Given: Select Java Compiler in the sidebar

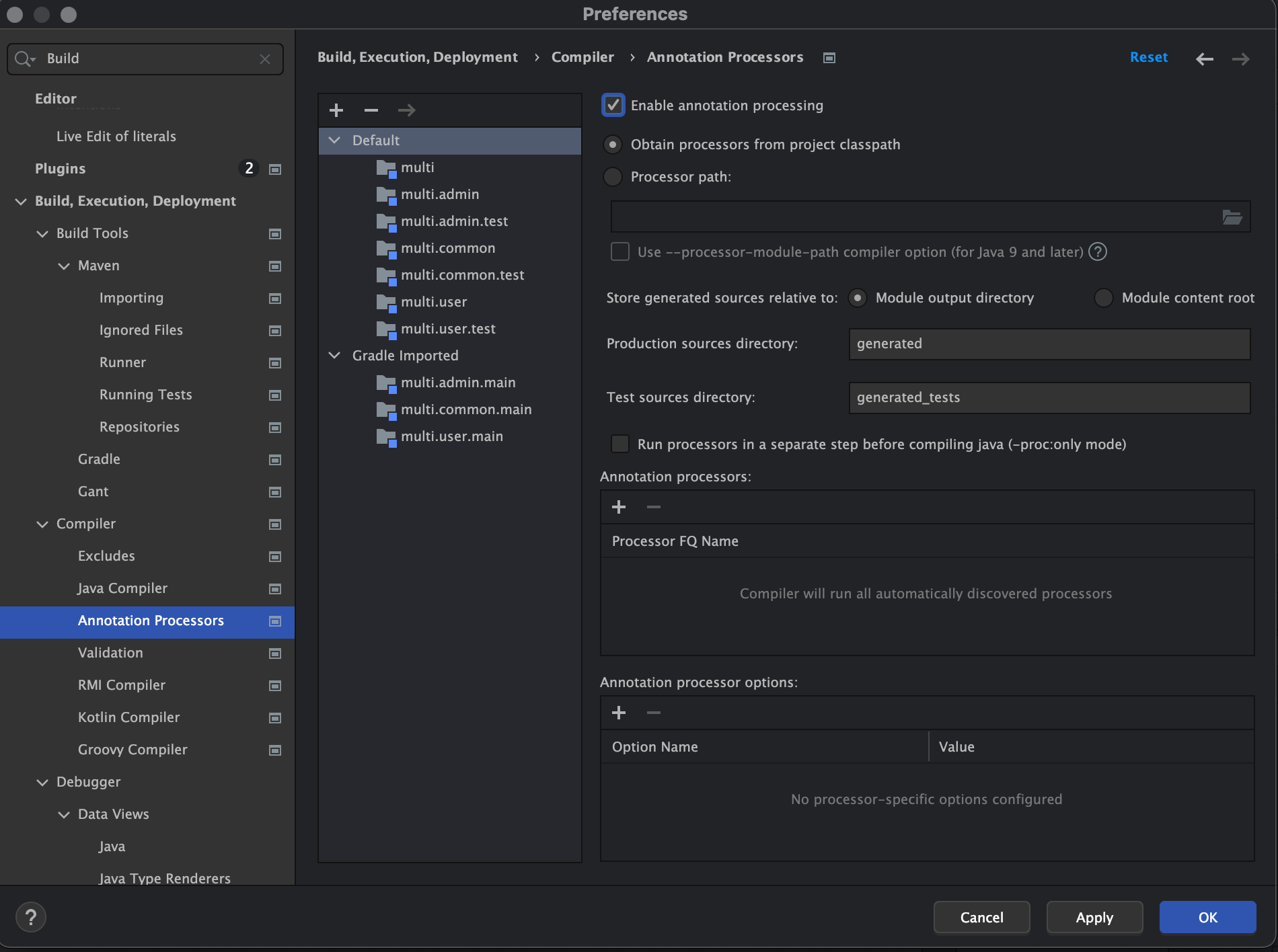Looking at the screenshot, I should coord(122,588).
